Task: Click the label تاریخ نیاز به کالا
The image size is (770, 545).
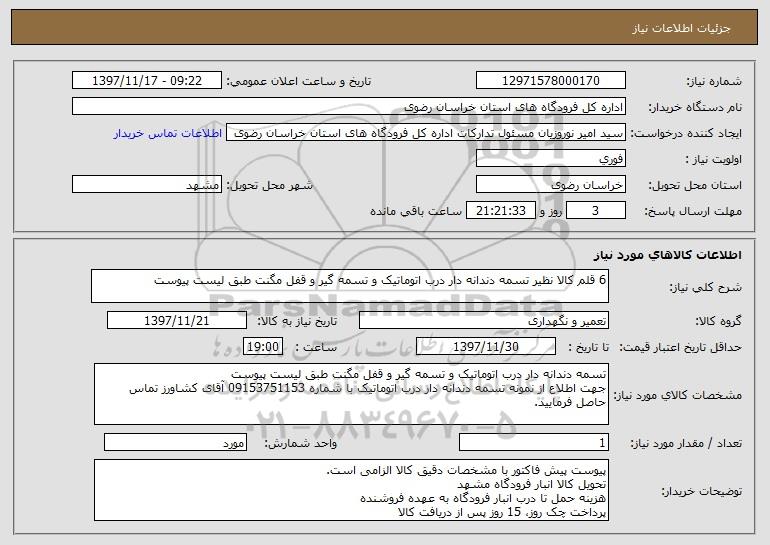Action: point(297,322)
